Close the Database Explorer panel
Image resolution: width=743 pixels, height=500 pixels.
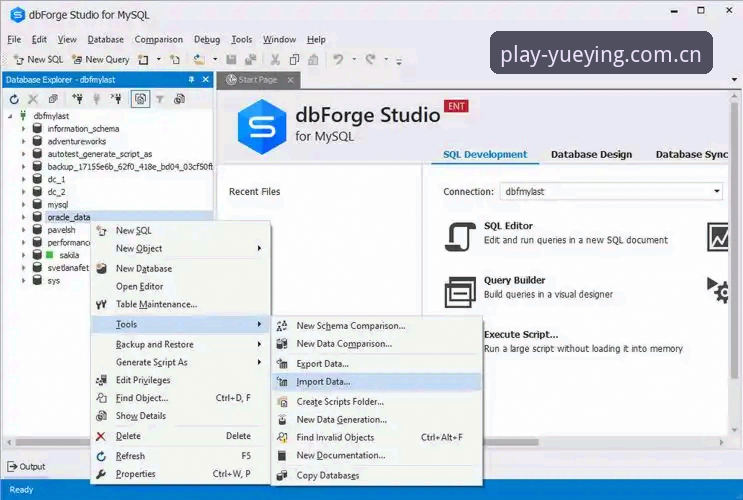(x=206, y=80)
